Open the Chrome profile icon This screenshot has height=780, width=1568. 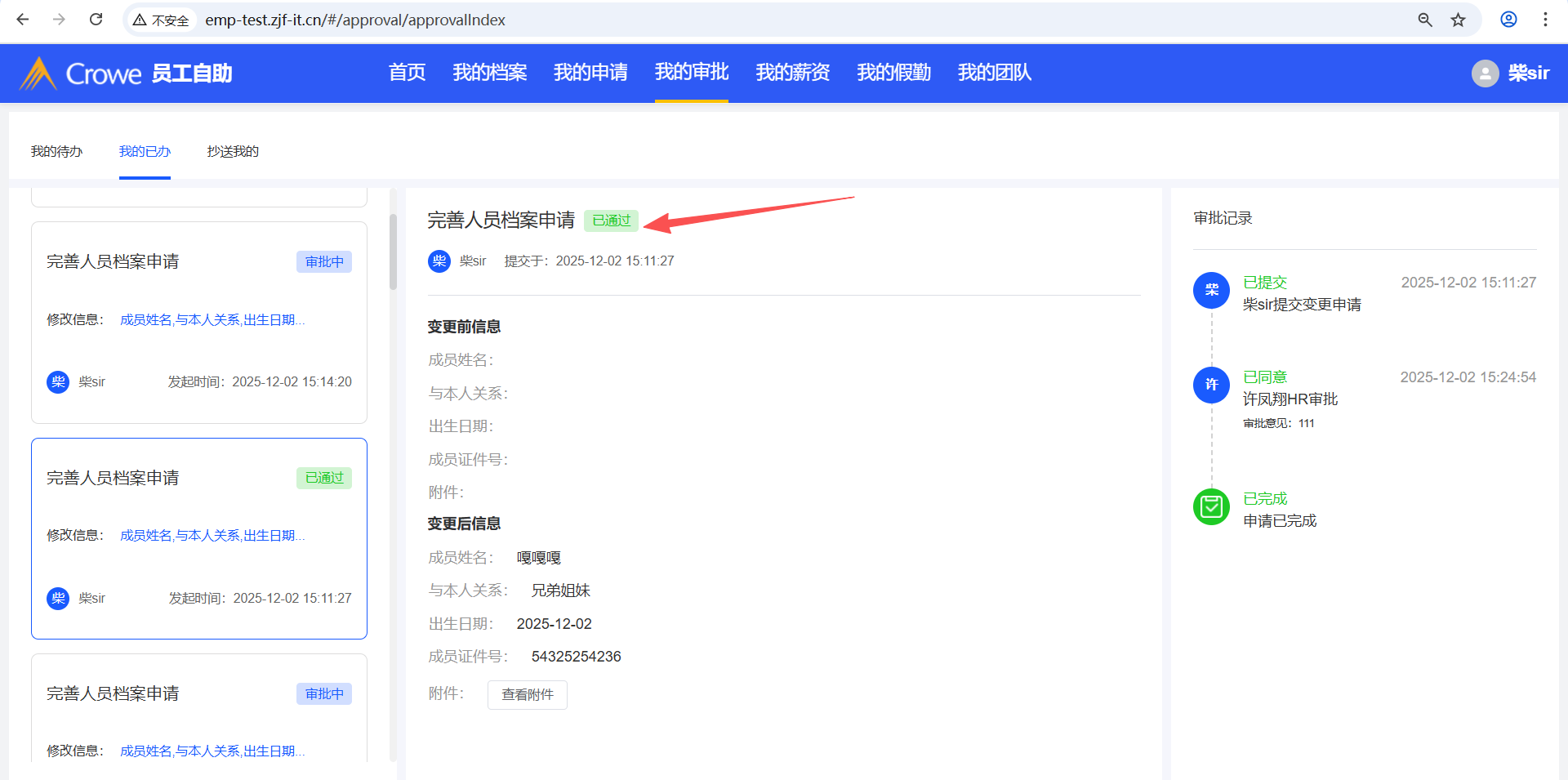[x=1508, y=20]
